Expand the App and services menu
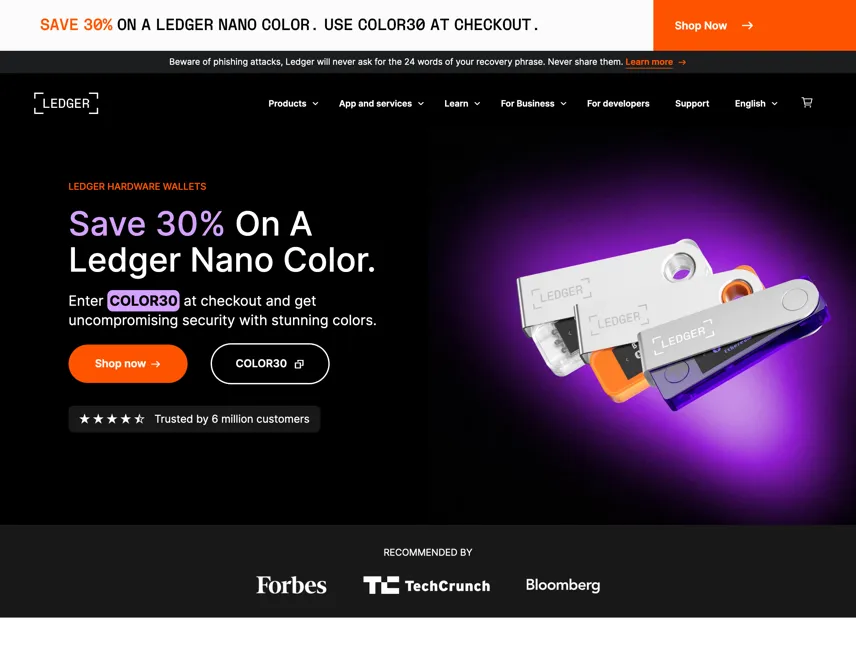 click(x=381, y=103)
